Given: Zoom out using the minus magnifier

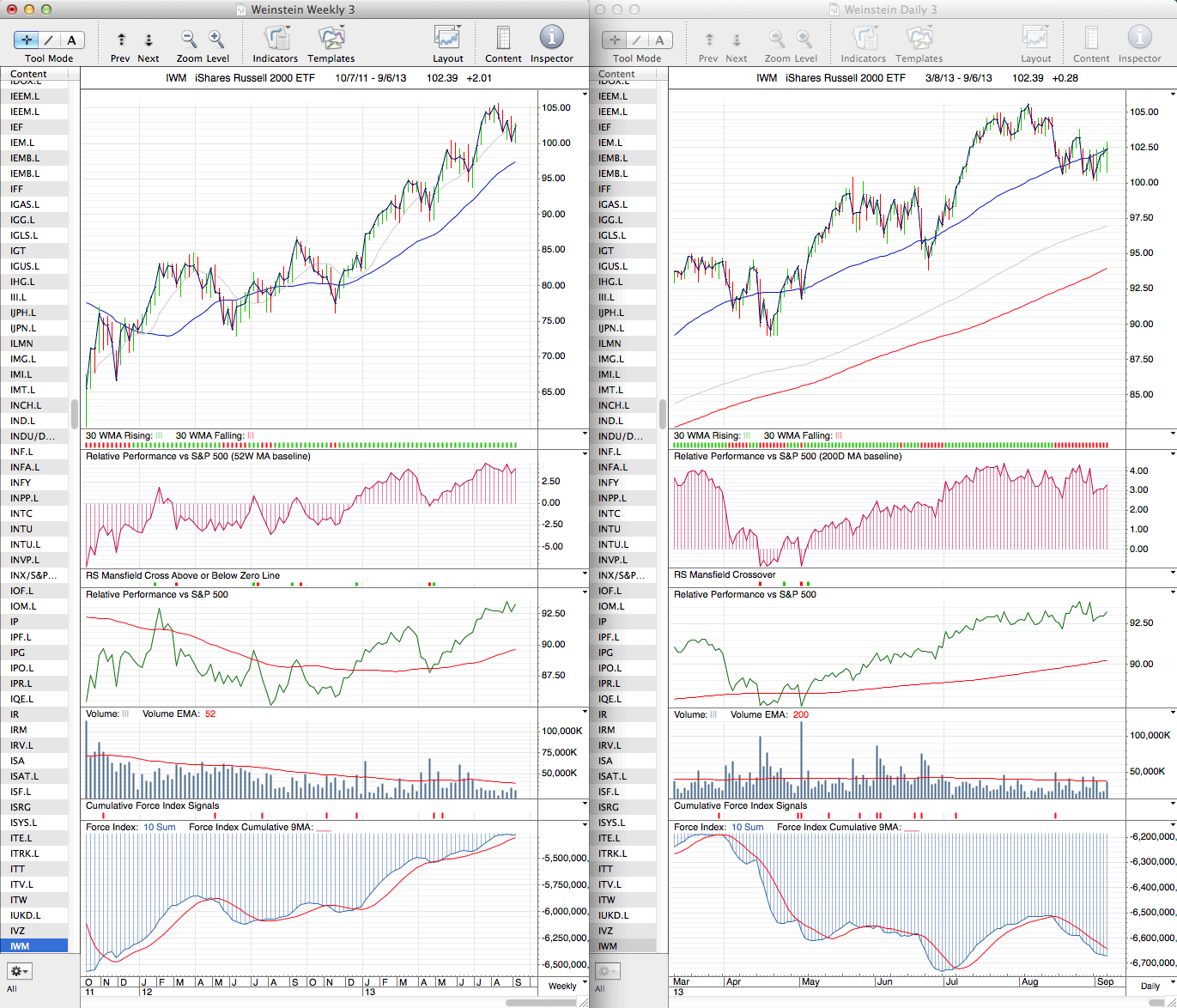Looking at the screenshot, I should pyautogui.click(x=189, y=39).
